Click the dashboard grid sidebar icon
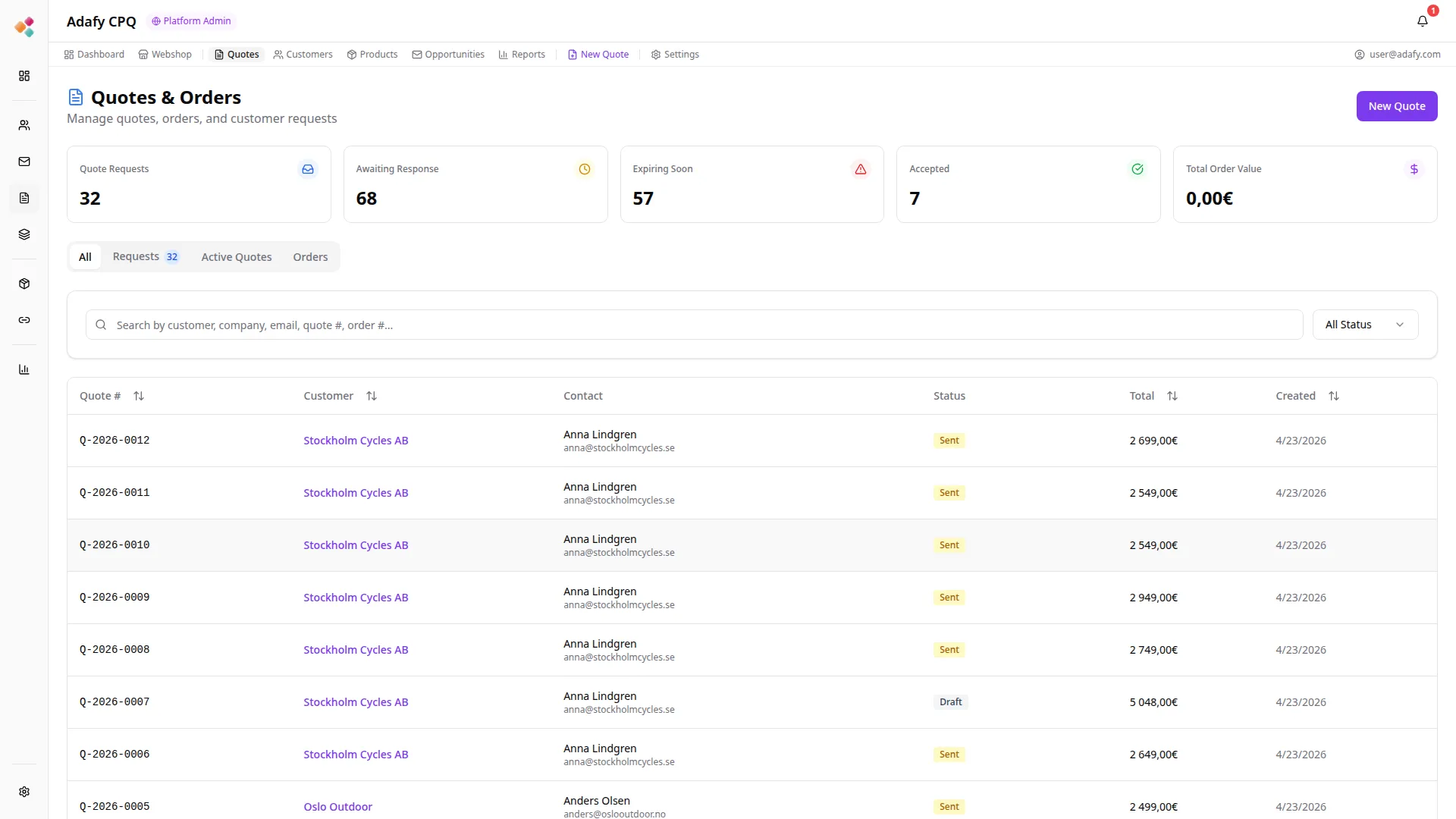This screenshot has height=819, width=1456. pos(24,76)
